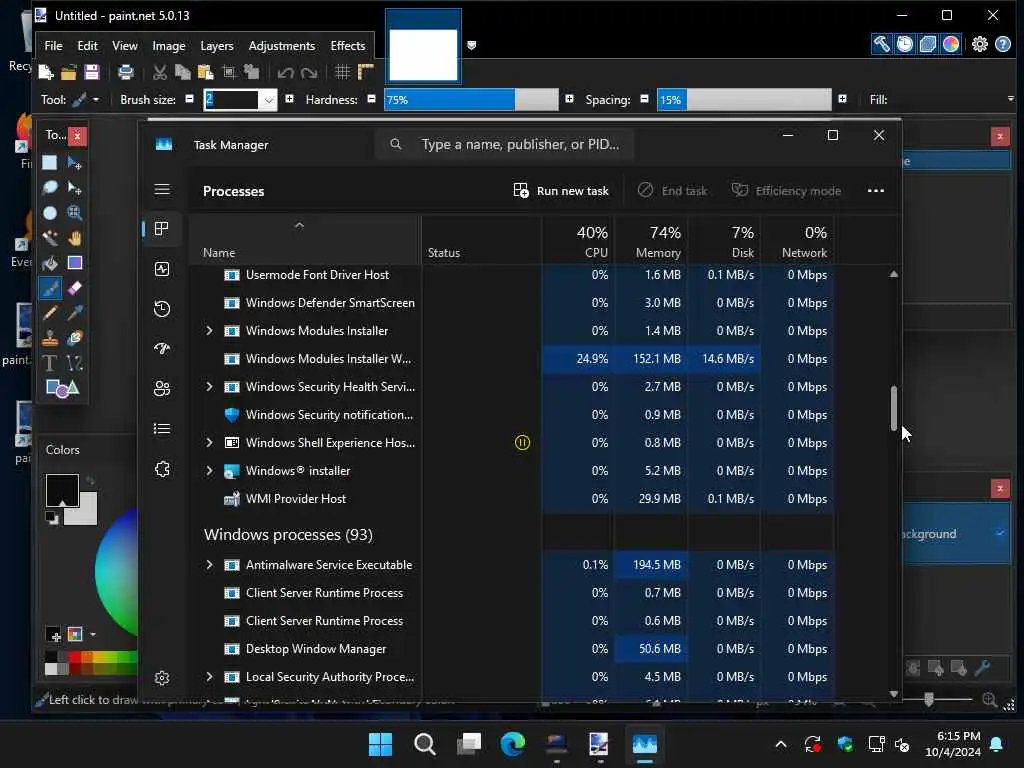Image resolution: width=1024 pixels, height=768 pixels.
Task: Open the Users page in Task Manager sidebar
Action: [x=162, y=389]
